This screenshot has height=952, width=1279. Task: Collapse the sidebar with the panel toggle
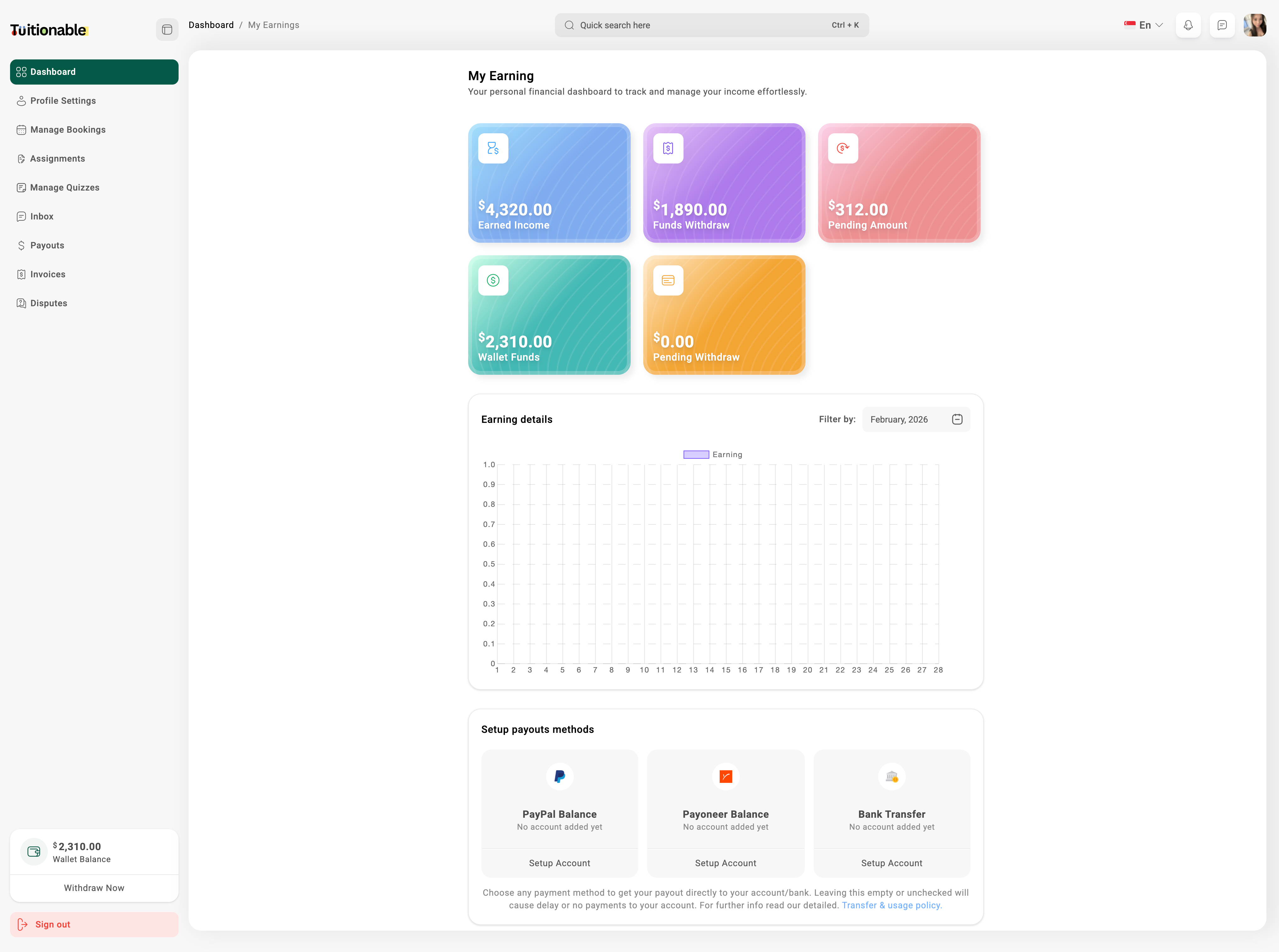point(167,29)
